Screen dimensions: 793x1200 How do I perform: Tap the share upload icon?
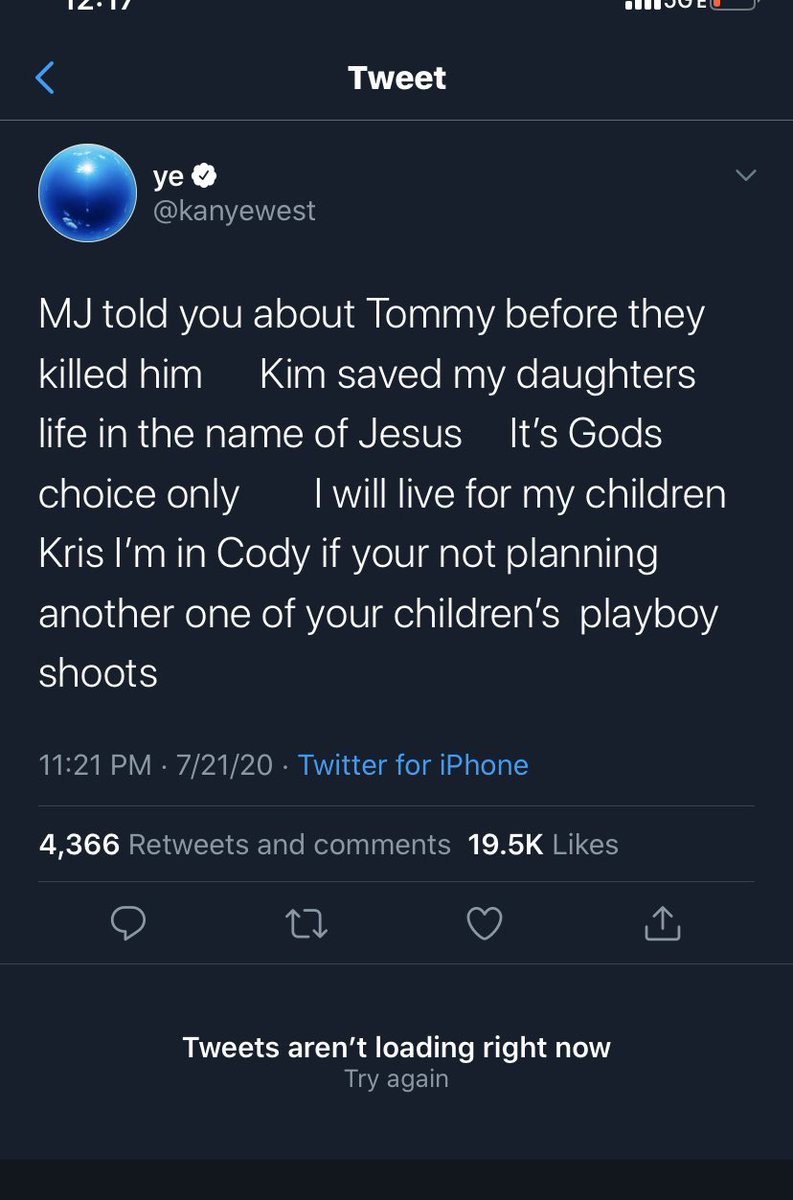(x=662, y=923)
